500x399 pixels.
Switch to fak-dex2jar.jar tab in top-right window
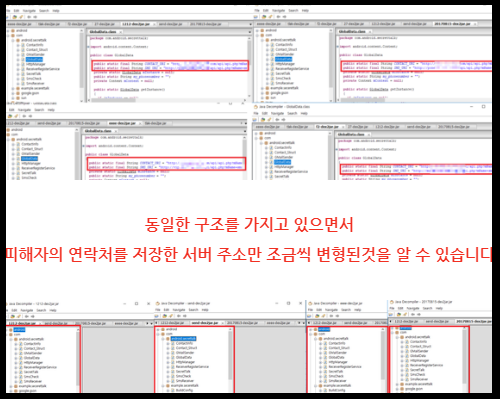coord(298,24)
